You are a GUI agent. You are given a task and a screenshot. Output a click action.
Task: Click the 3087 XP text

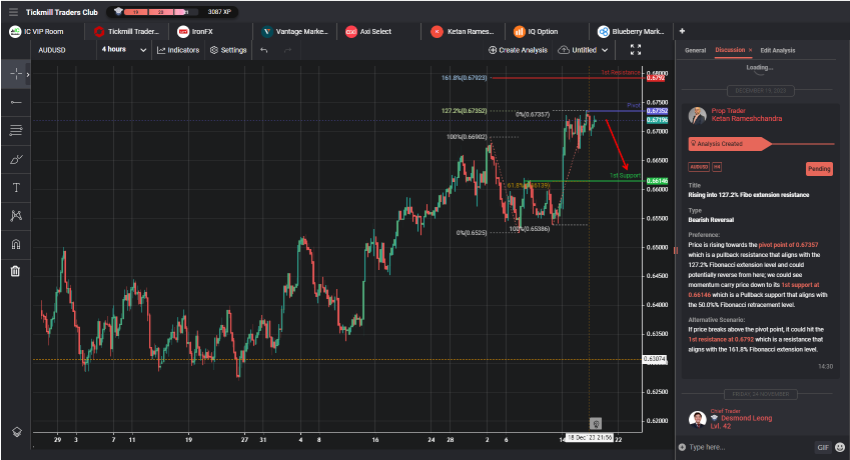(219, 12)
